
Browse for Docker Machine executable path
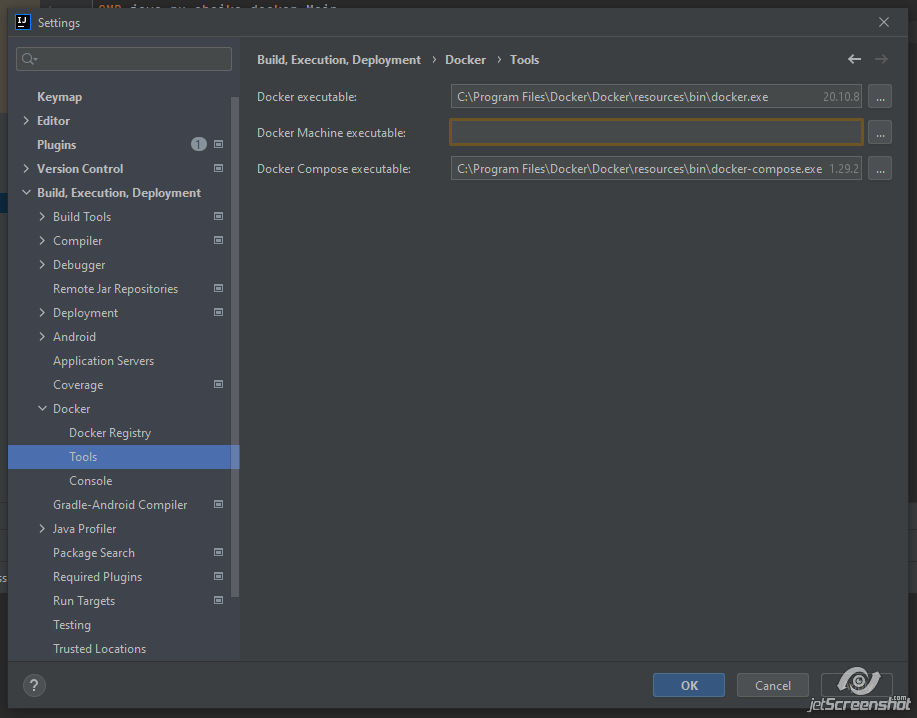coord(880,133)
